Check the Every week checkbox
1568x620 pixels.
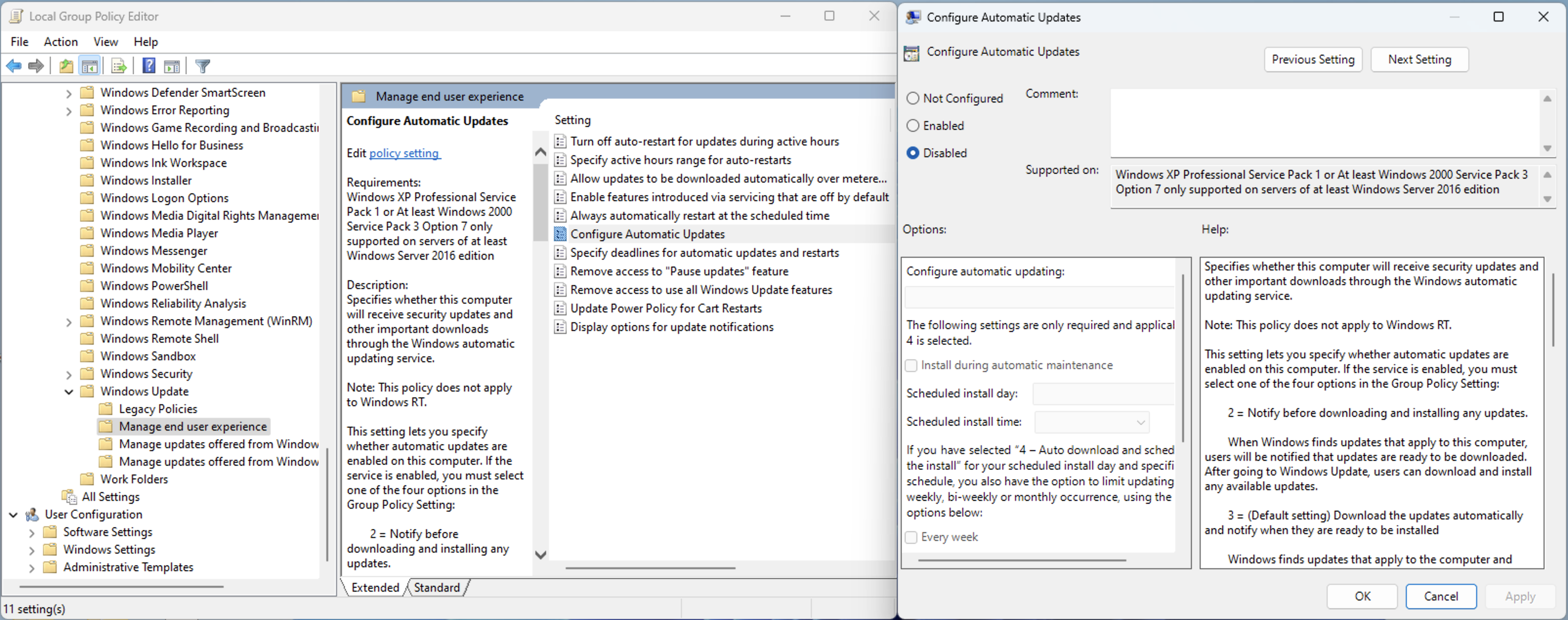pyautogui.click(x=911, y=537)
